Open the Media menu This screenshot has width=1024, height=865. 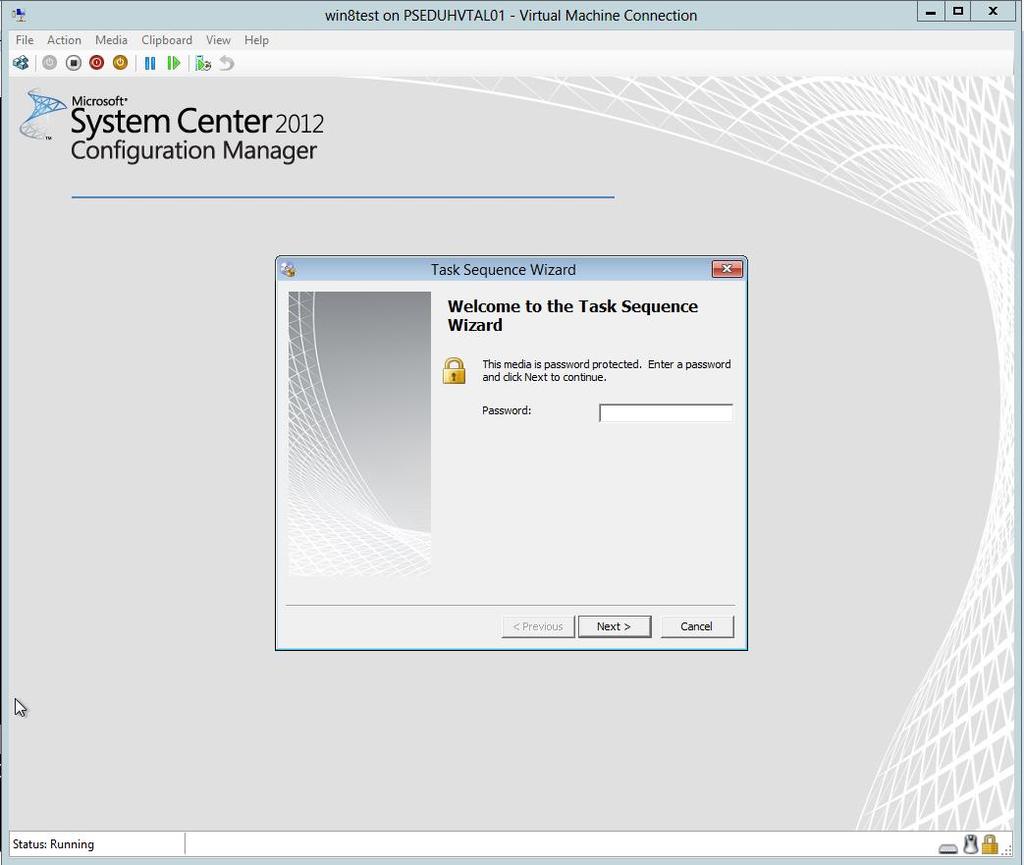111,40
